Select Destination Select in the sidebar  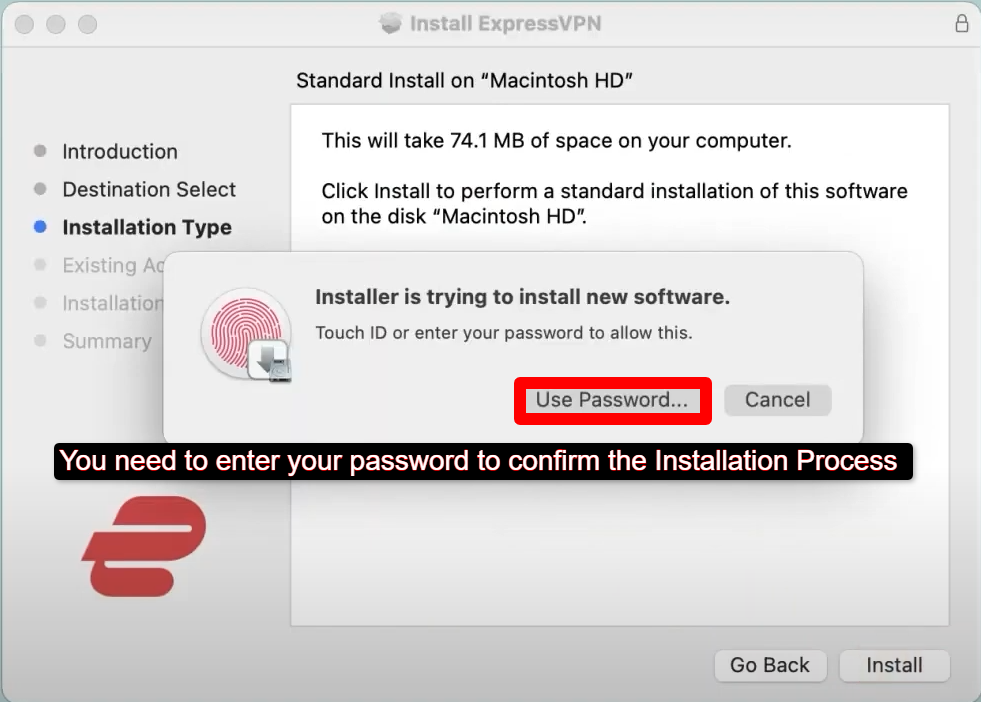[x=149, y=189]
